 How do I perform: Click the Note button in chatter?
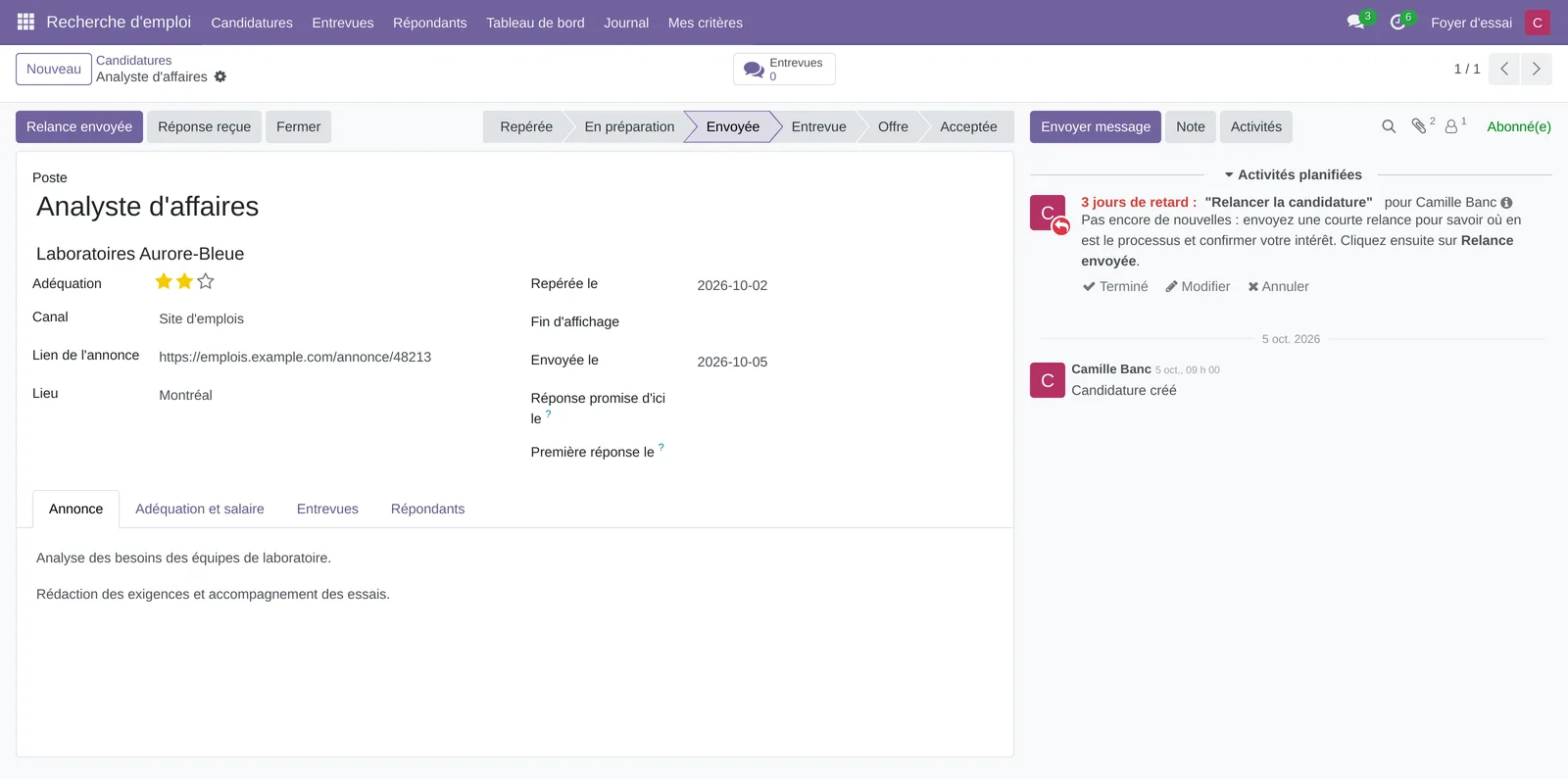click(x=1191, y=126)
